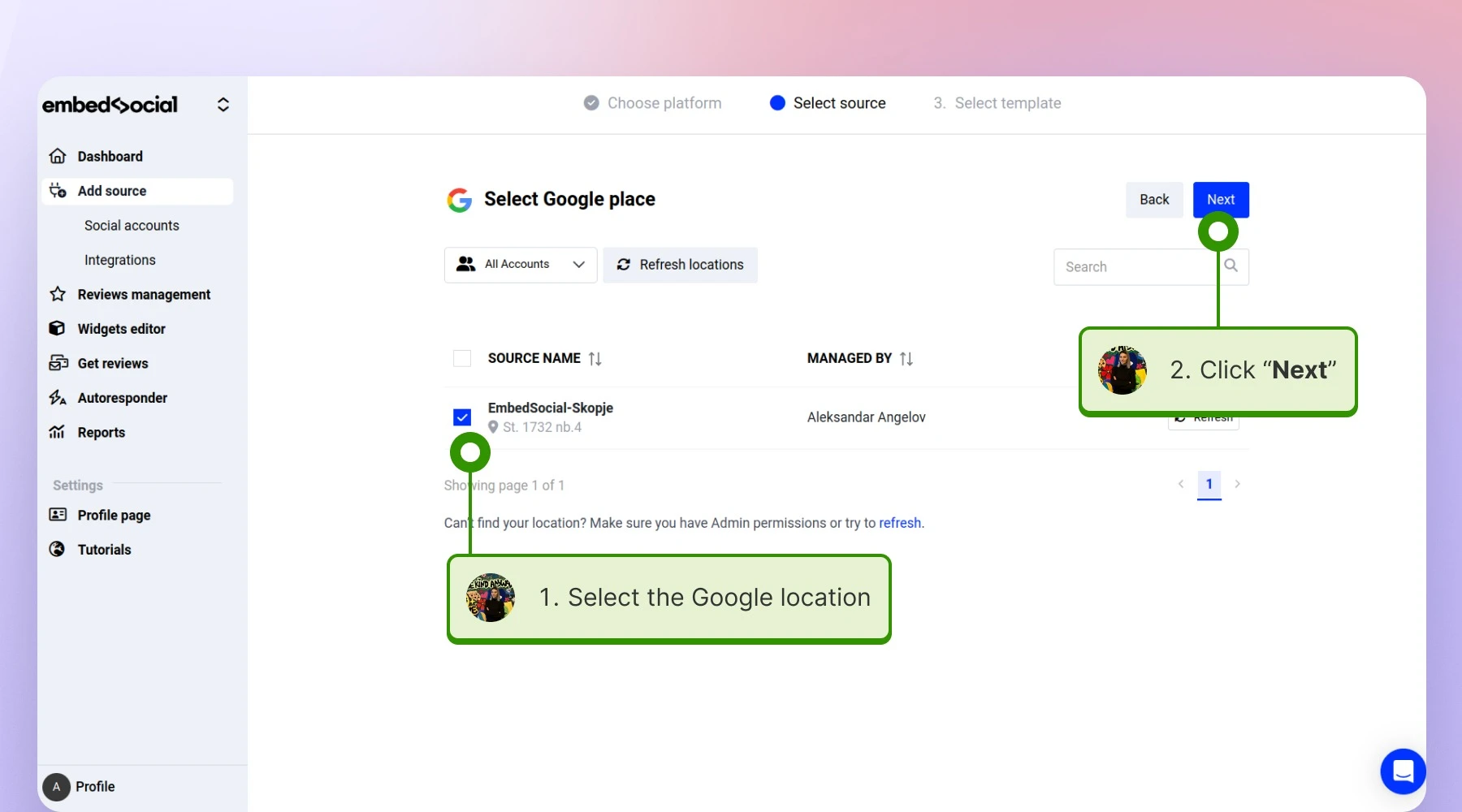Click the Back button
The image size is (1462, 812).
click(1154, 200)
